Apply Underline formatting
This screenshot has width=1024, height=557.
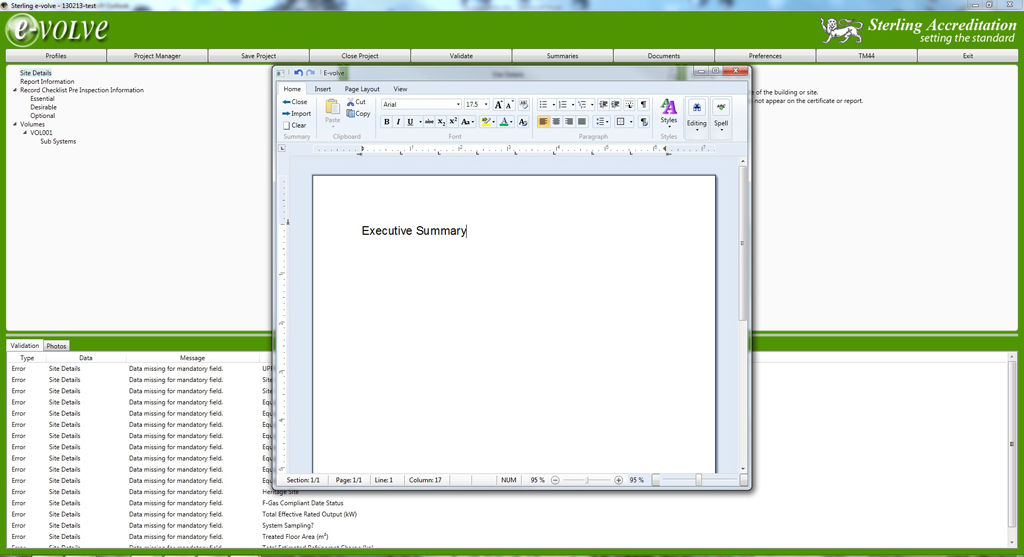pos(410,122)
